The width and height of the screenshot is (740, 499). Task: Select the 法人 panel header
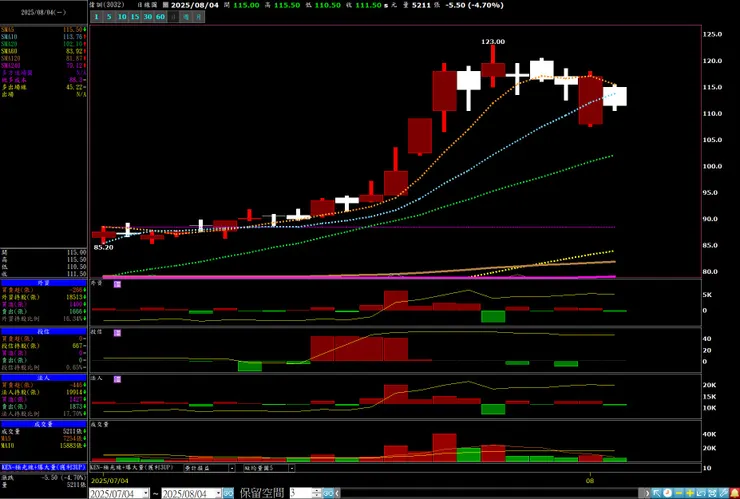coord(43,378)
